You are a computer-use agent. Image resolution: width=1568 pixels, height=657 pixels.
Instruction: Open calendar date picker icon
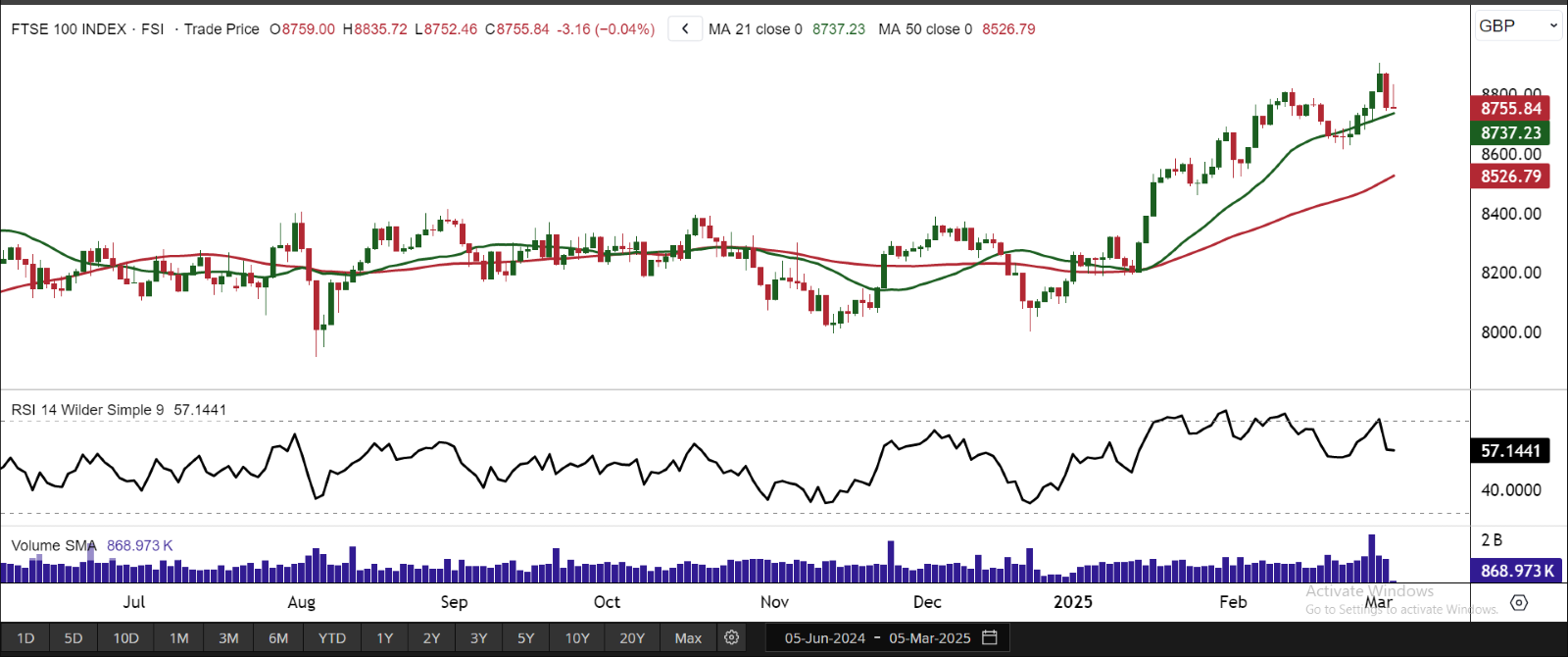point(990,637)
